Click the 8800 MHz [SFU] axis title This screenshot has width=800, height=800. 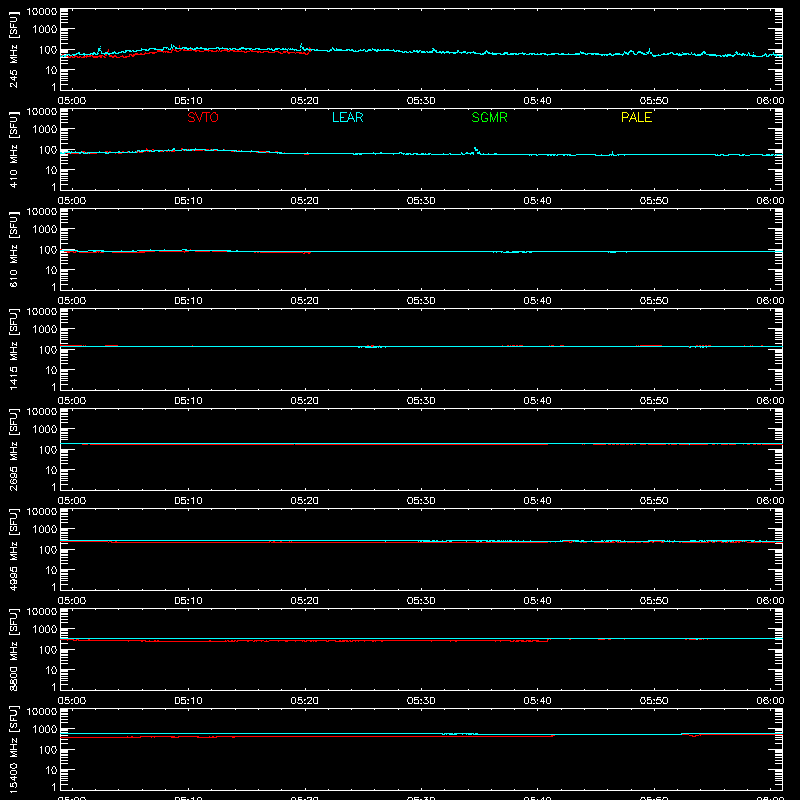tap(14, 649)
